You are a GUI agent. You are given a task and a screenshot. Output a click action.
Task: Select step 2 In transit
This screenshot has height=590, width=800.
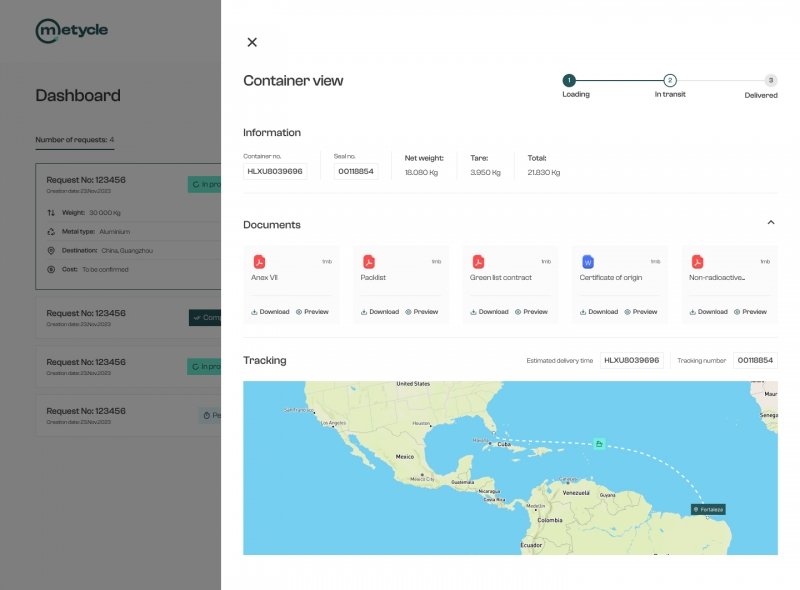coord(670,80)
